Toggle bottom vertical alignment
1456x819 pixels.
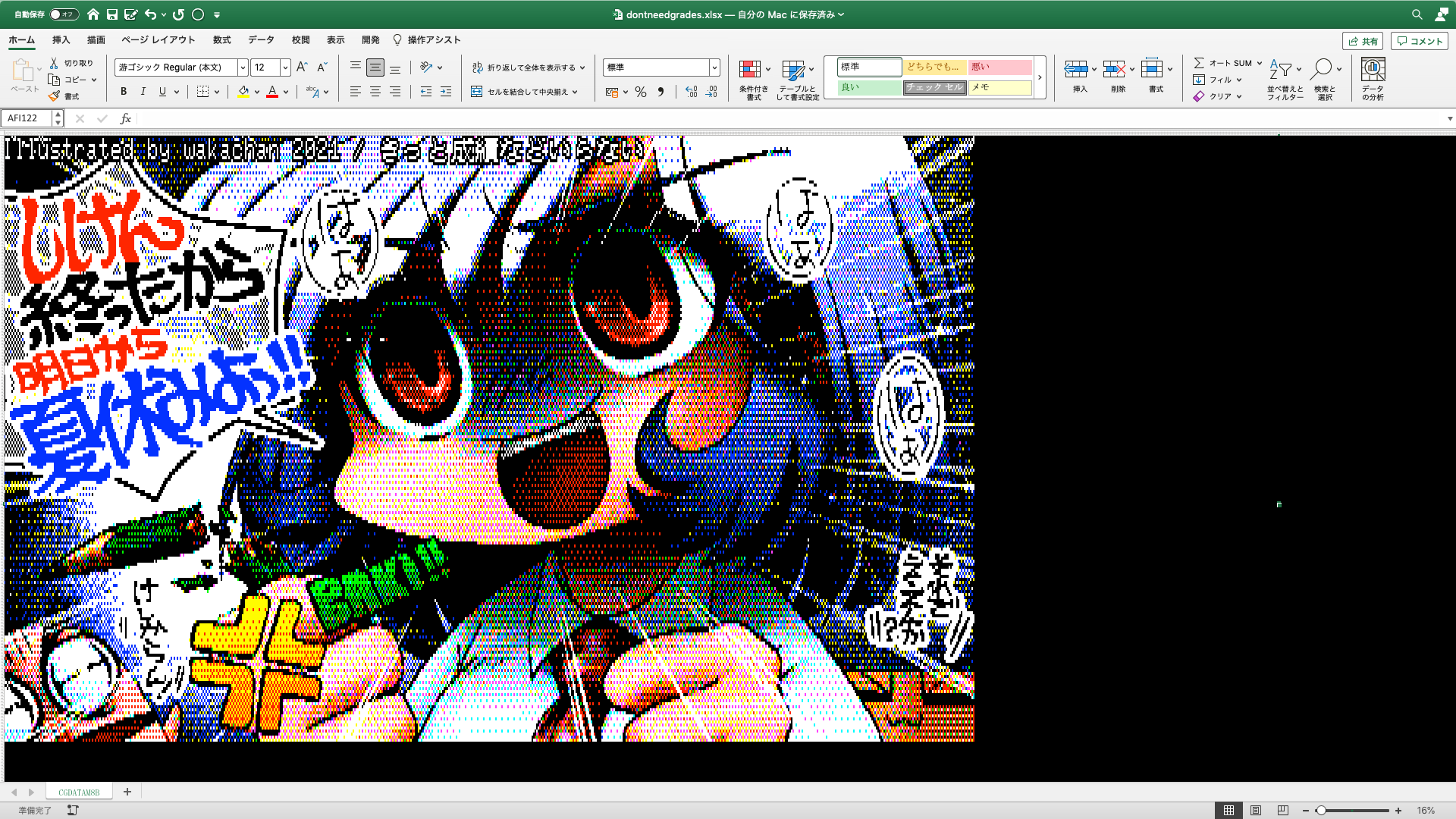394,67
